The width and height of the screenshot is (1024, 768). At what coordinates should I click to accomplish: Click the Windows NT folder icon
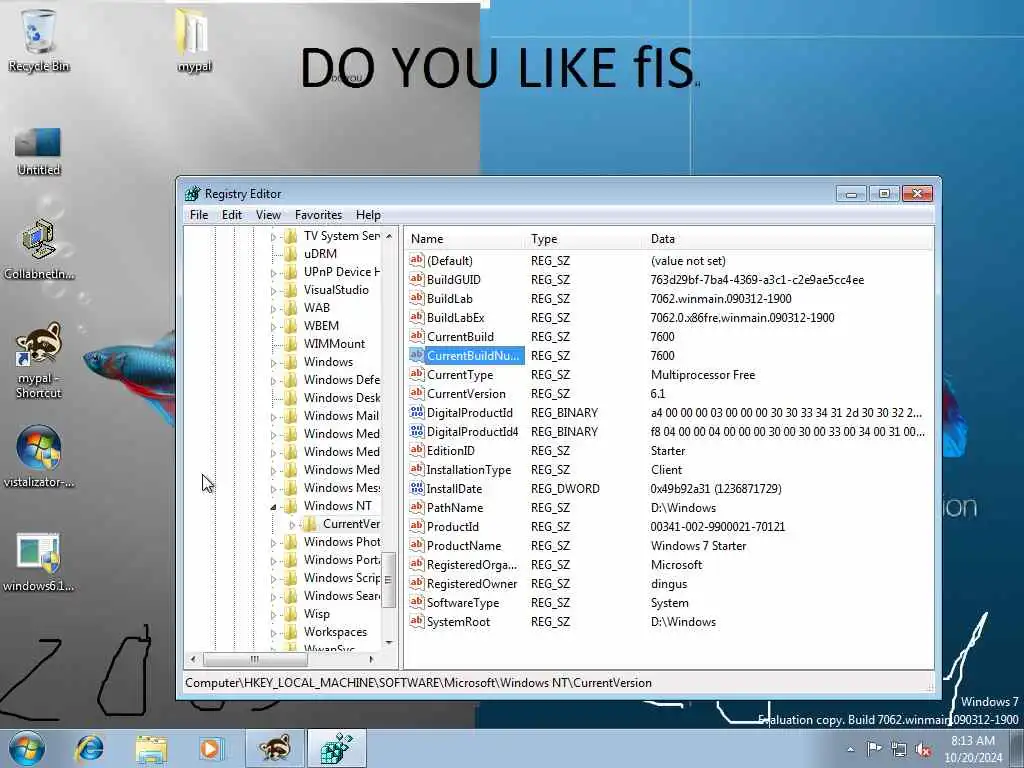coord(291,505)
